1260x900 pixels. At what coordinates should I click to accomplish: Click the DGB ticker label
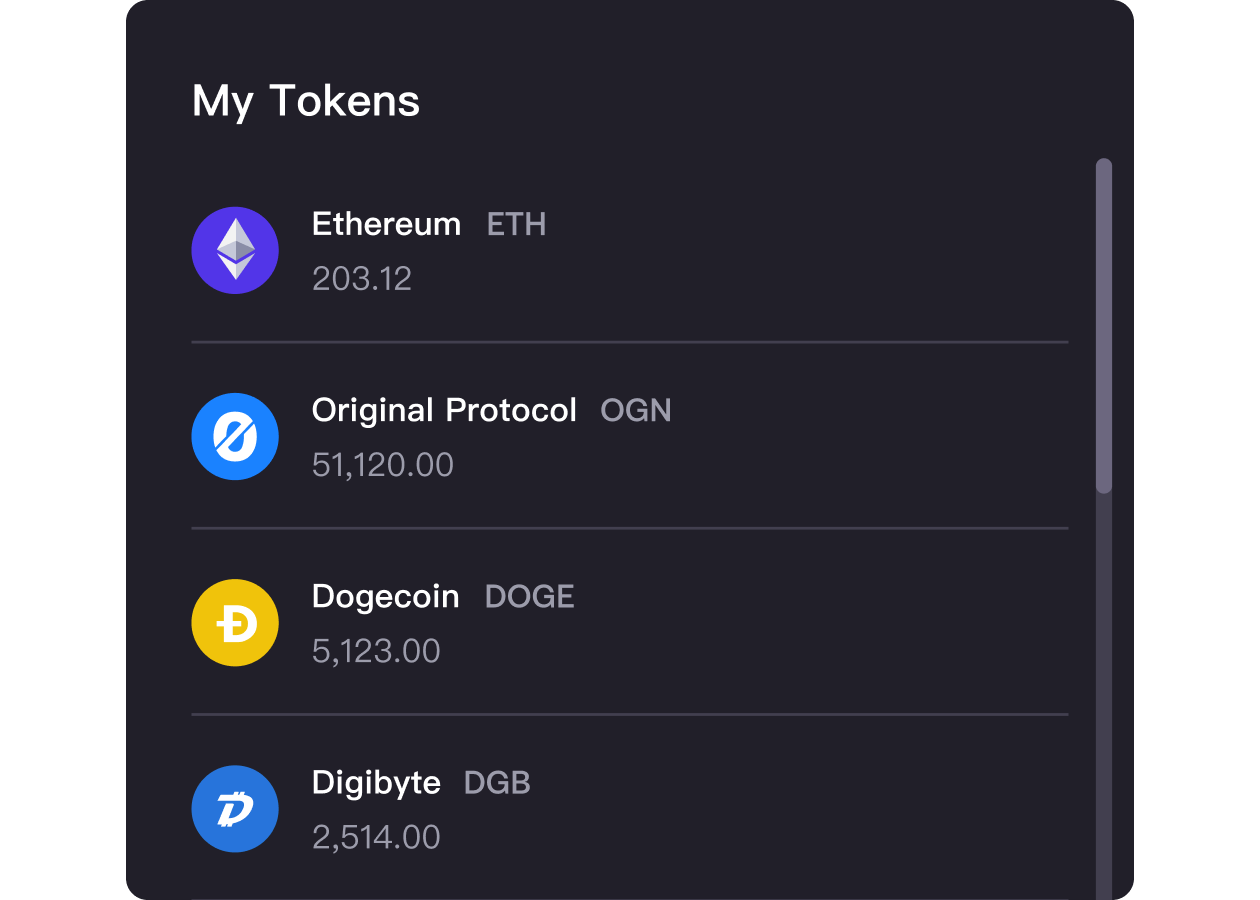(x=497, y=783)
